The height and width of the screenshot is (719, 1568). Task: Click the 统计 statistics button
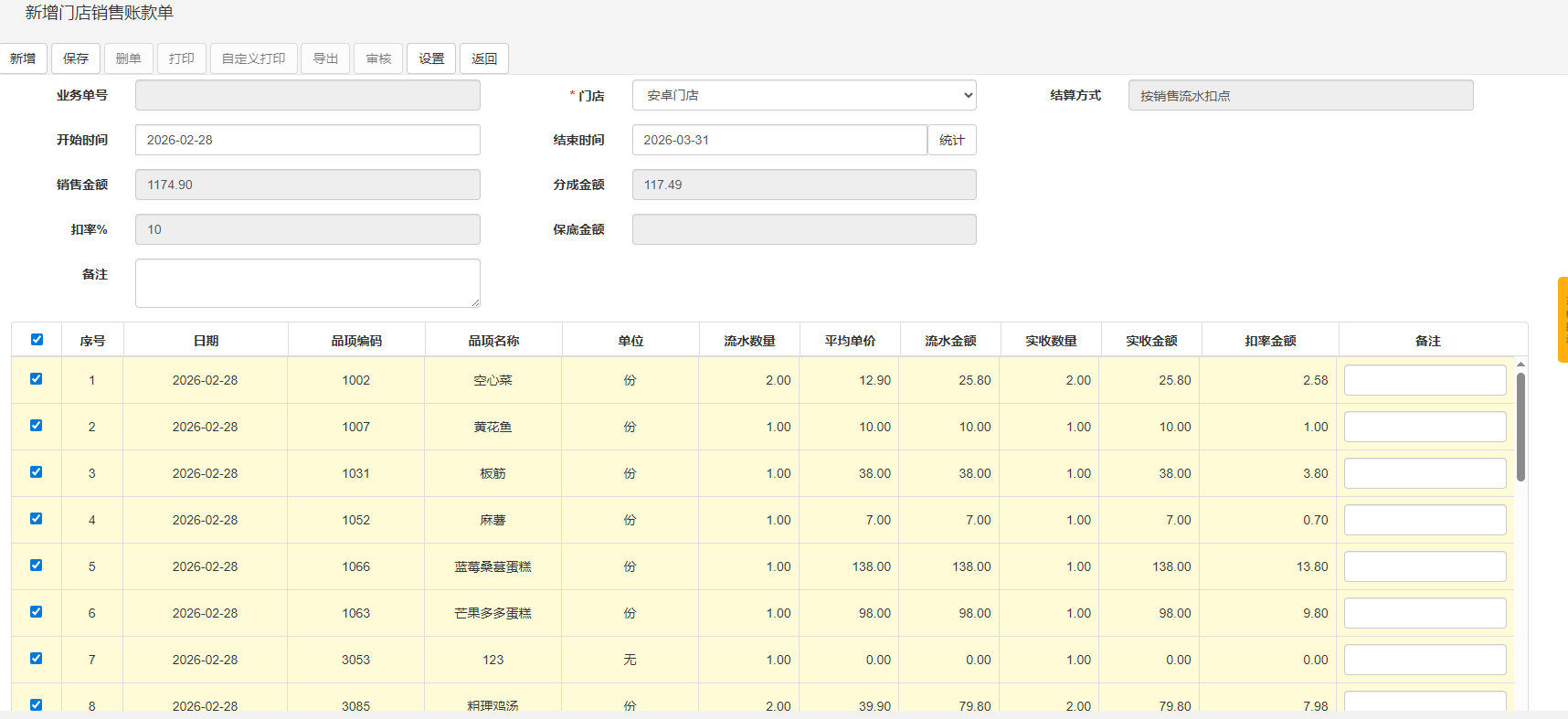[951, 140]
